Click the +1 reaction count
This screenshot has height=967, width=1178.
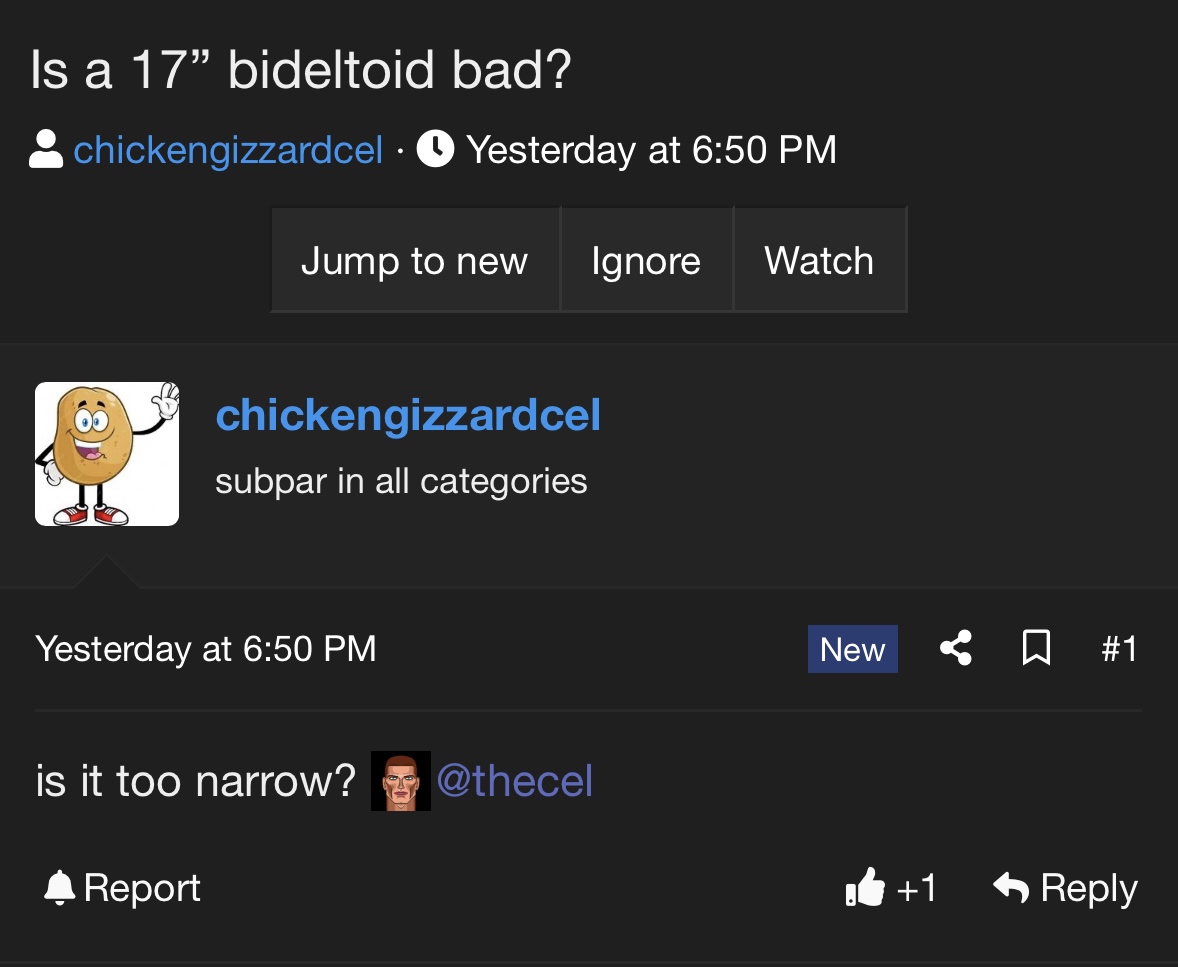917,888
